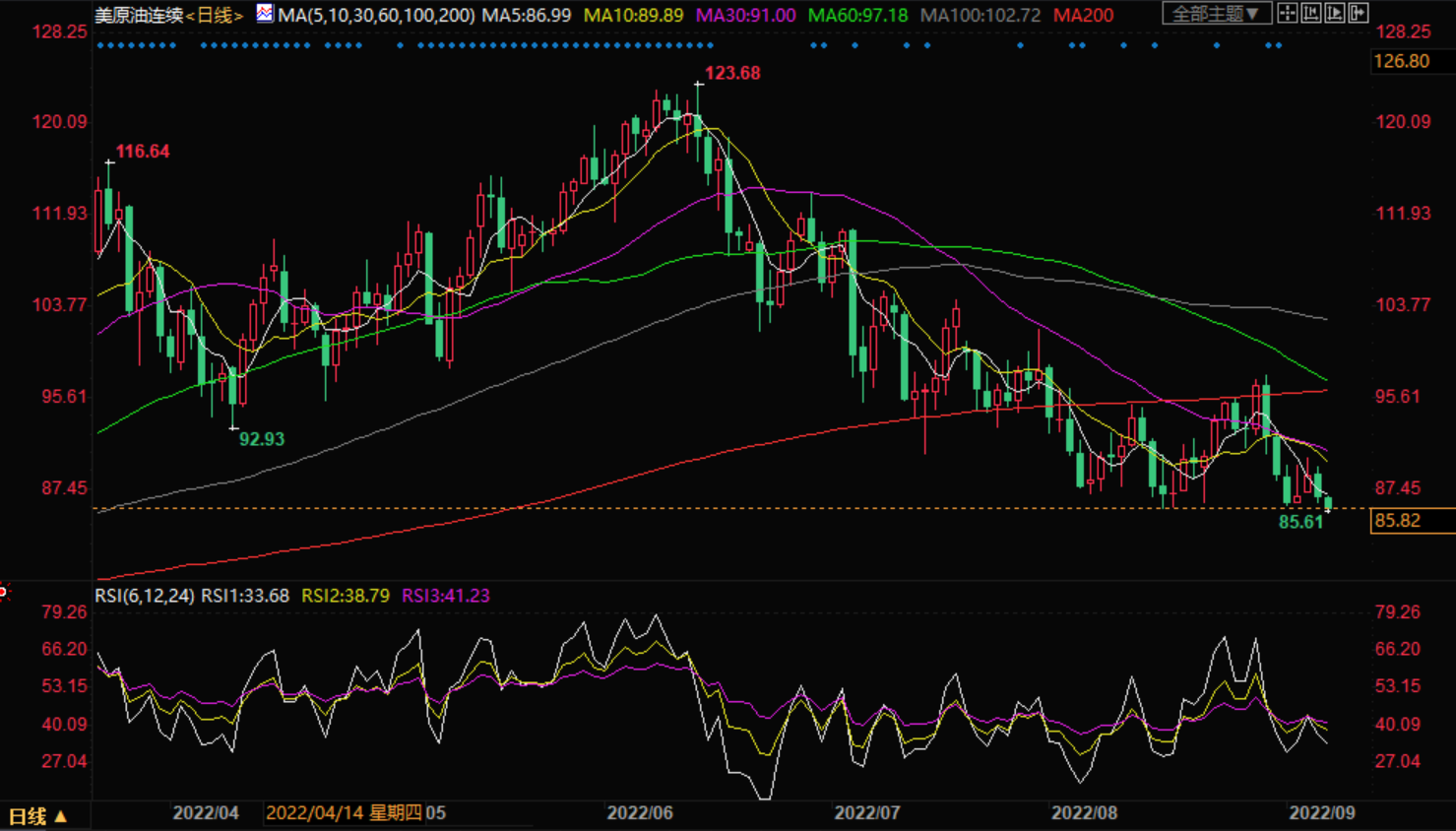Click the red flashing alert marker icon
Screen dimensions: 1456x831
click(x=4, y=591)
